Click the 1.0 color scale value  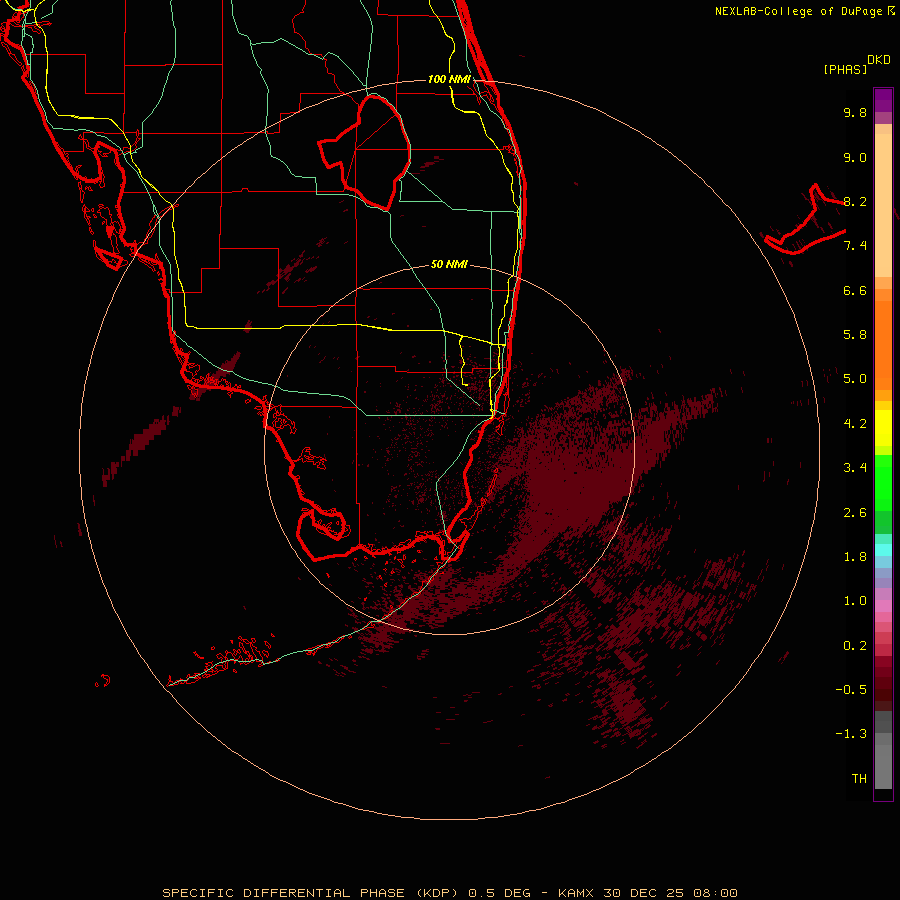[x=855, y=601]
